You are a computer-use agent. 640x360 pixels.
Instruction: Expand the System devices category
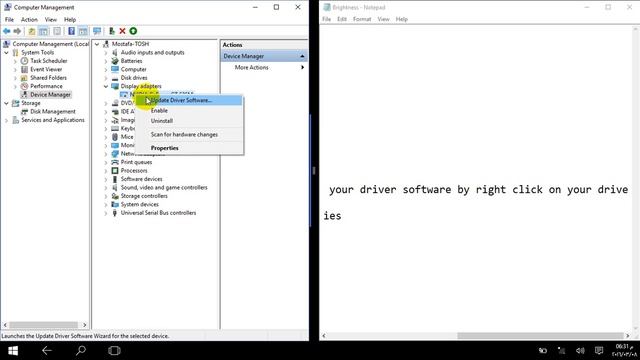(x=106, y=204)
